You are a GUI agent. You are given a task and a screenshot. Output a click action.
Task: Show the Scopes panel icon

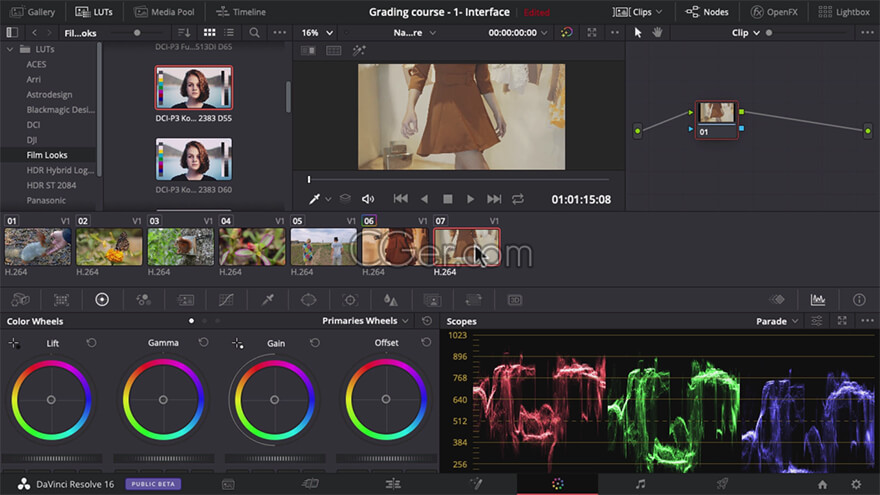click(x=818, y=300)
